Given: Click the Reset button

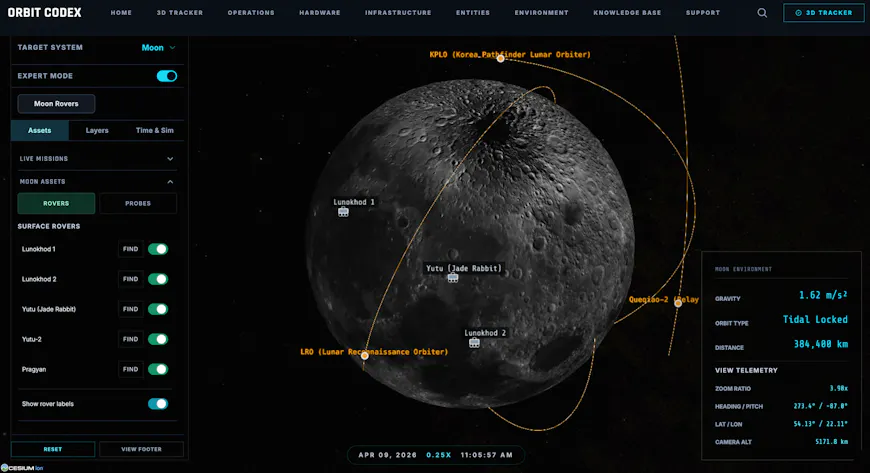Looking at the screenshot, I should click(53, 449).
